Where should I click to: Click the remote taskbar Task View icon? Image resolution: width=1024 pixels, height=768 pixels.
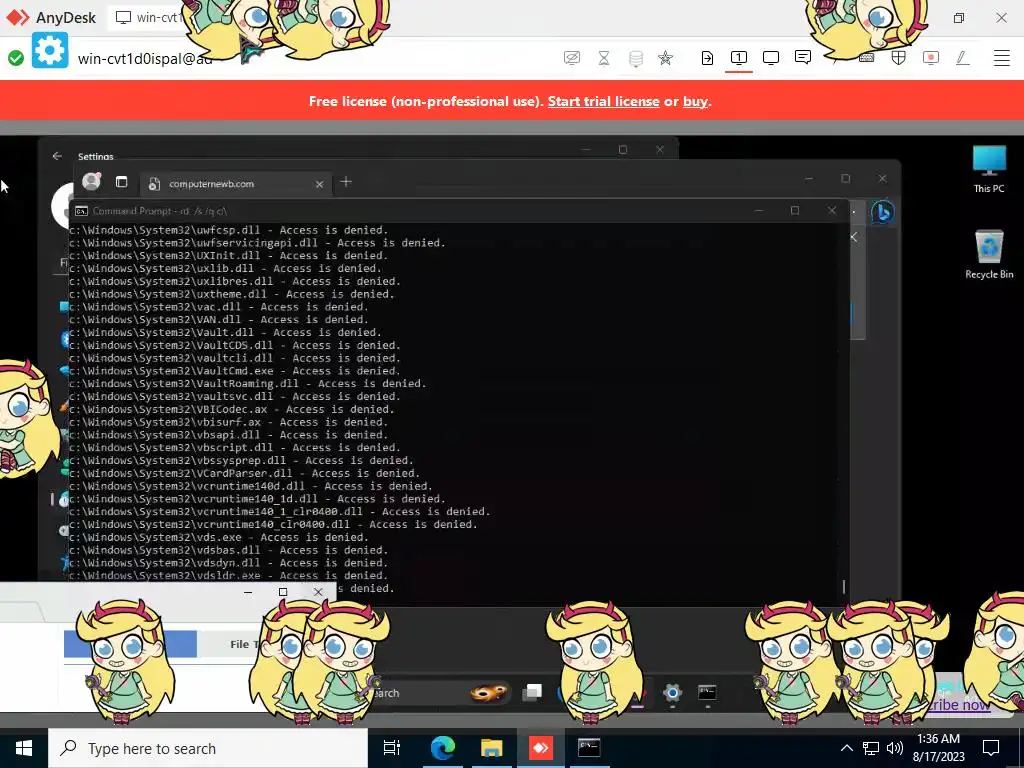pyautogui.click(x=532, y=692)
